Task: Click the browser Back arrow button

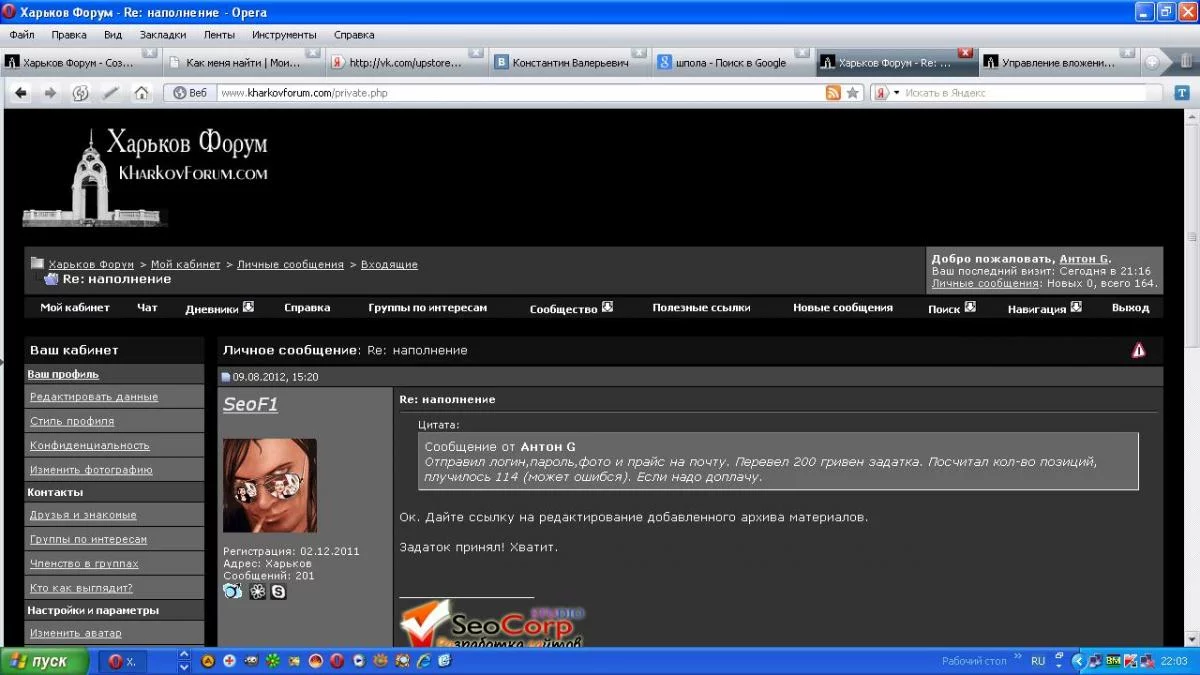Action: 21,93
